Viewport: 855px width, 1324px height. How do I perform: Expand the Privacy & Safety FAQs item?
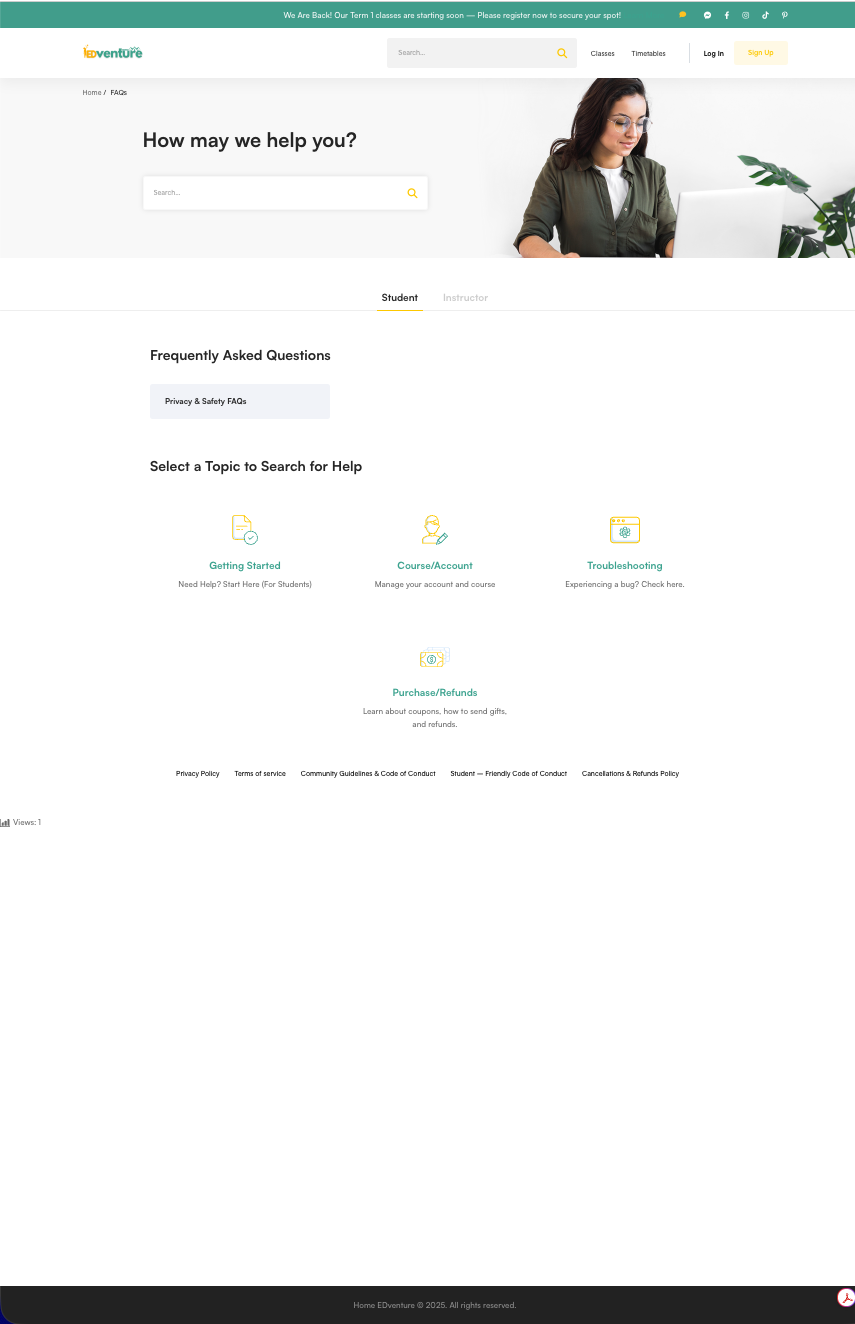(239, 401)
